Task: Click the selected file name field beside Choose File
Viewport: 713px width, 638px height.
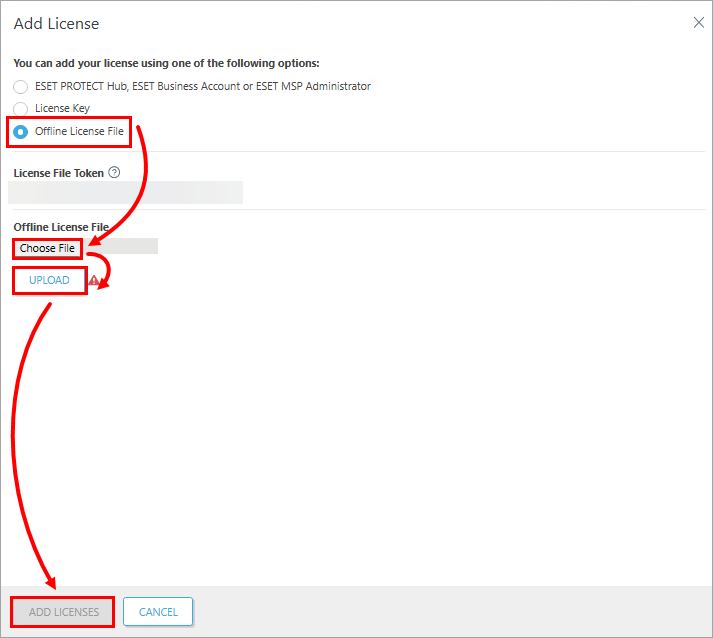Action: pos(120,246)
